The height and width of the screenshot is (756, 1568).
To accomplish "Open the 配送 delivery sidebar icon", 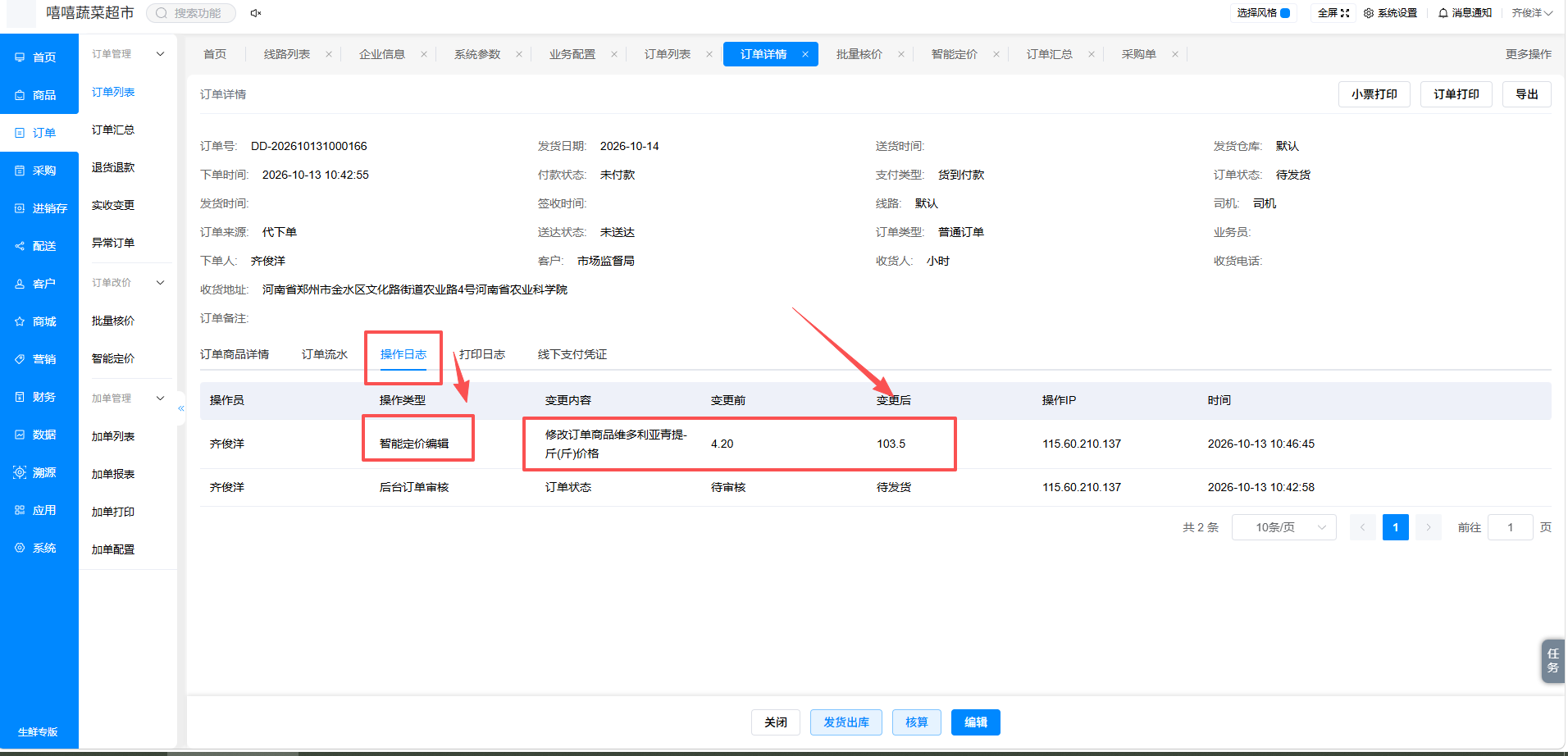I will point(20,246).
